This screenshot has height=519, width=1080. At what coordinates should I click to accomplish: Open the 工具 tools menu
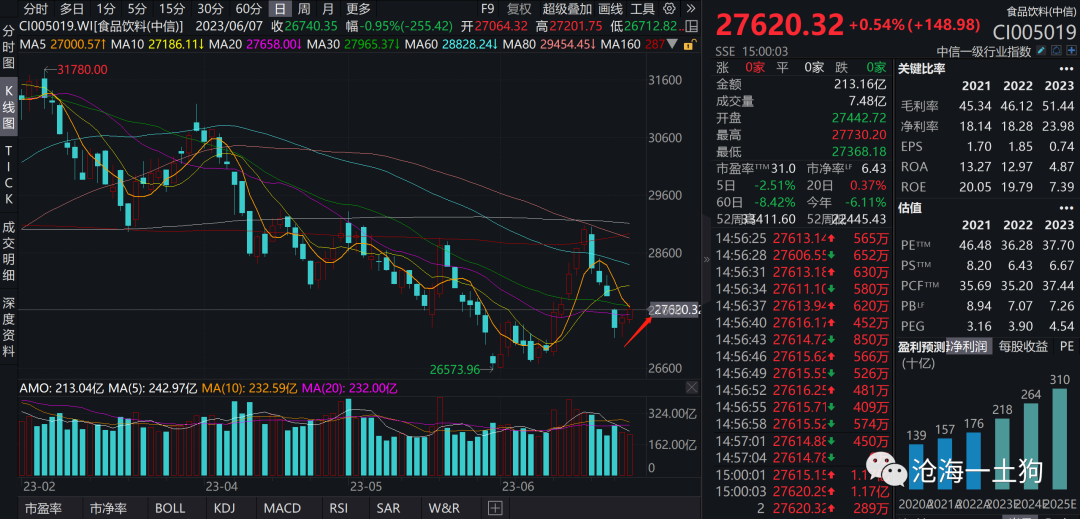tap(642, 8)
